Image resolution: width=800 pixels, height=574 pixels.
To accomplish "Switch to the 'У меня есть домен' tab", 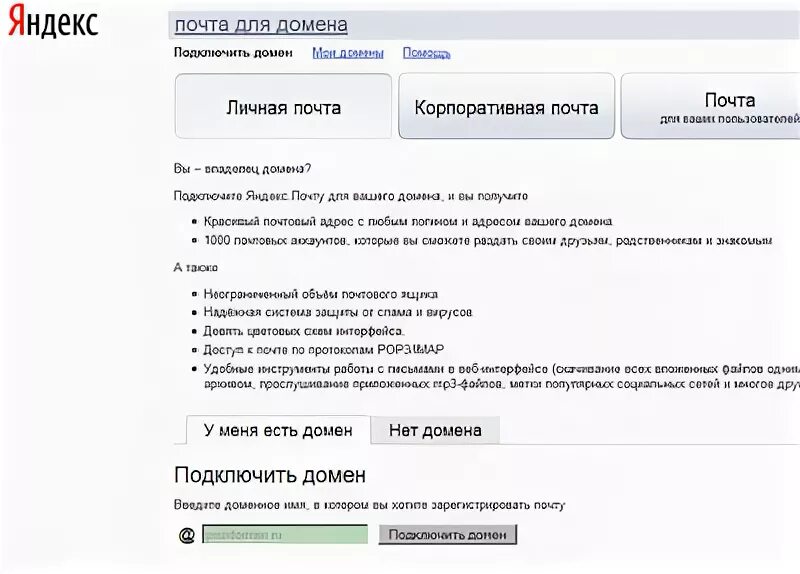I will tap(278, 430).
